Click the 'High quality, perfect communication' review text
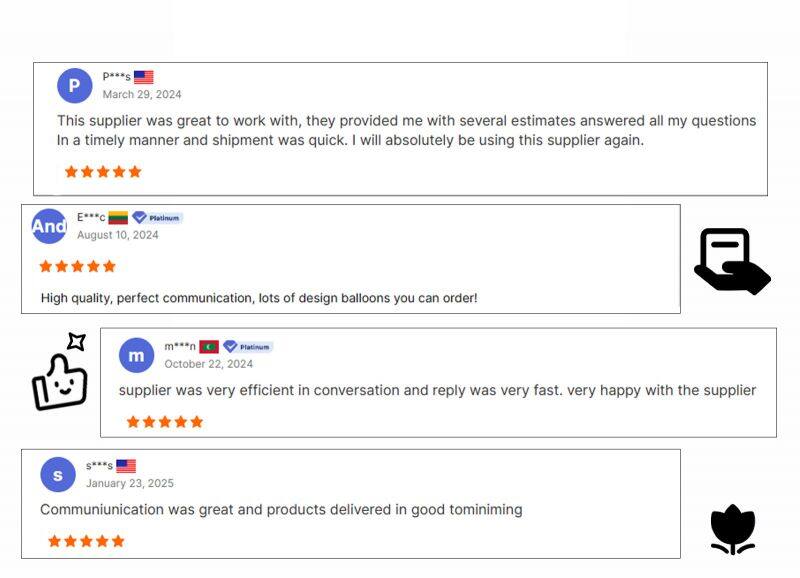 pyautogui.click(x=259, y=298)
